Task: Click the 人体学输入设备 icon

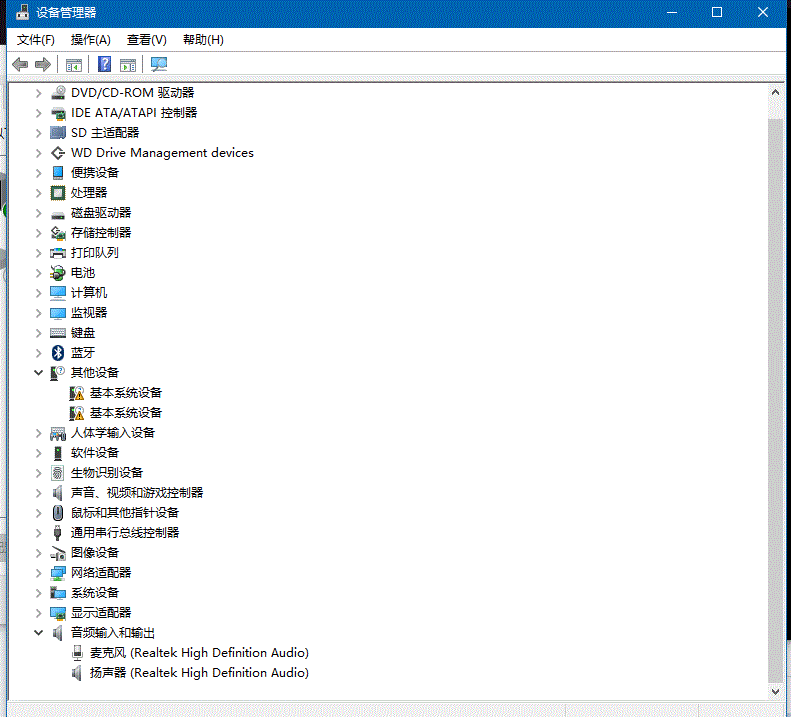Action: click(x=58, y=433)
